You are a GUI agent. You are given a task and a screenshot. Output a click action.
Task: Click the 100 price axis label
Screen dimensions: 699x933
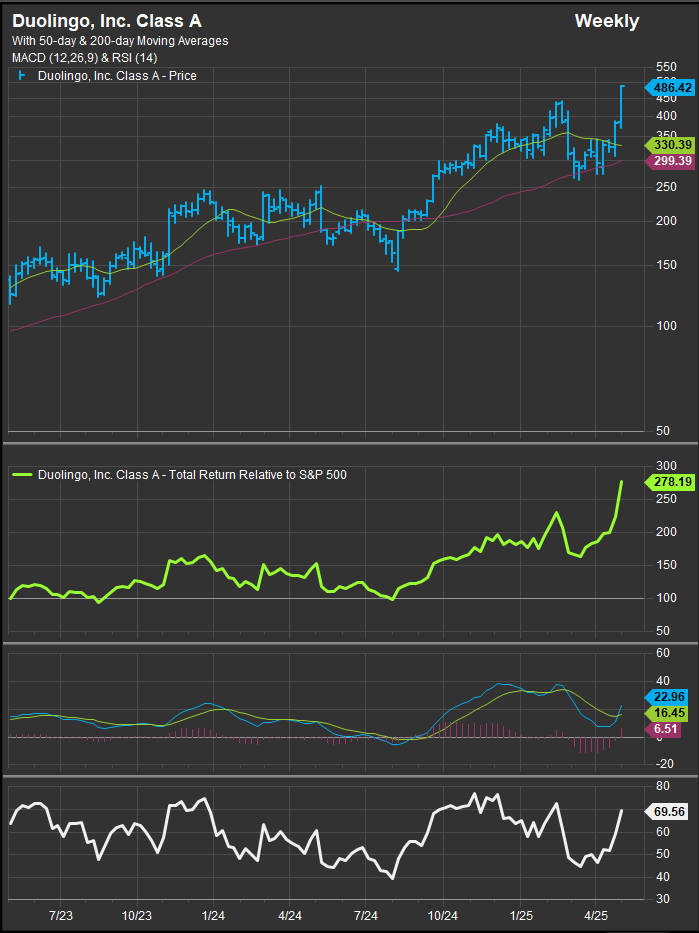click(x=666, y=325)
